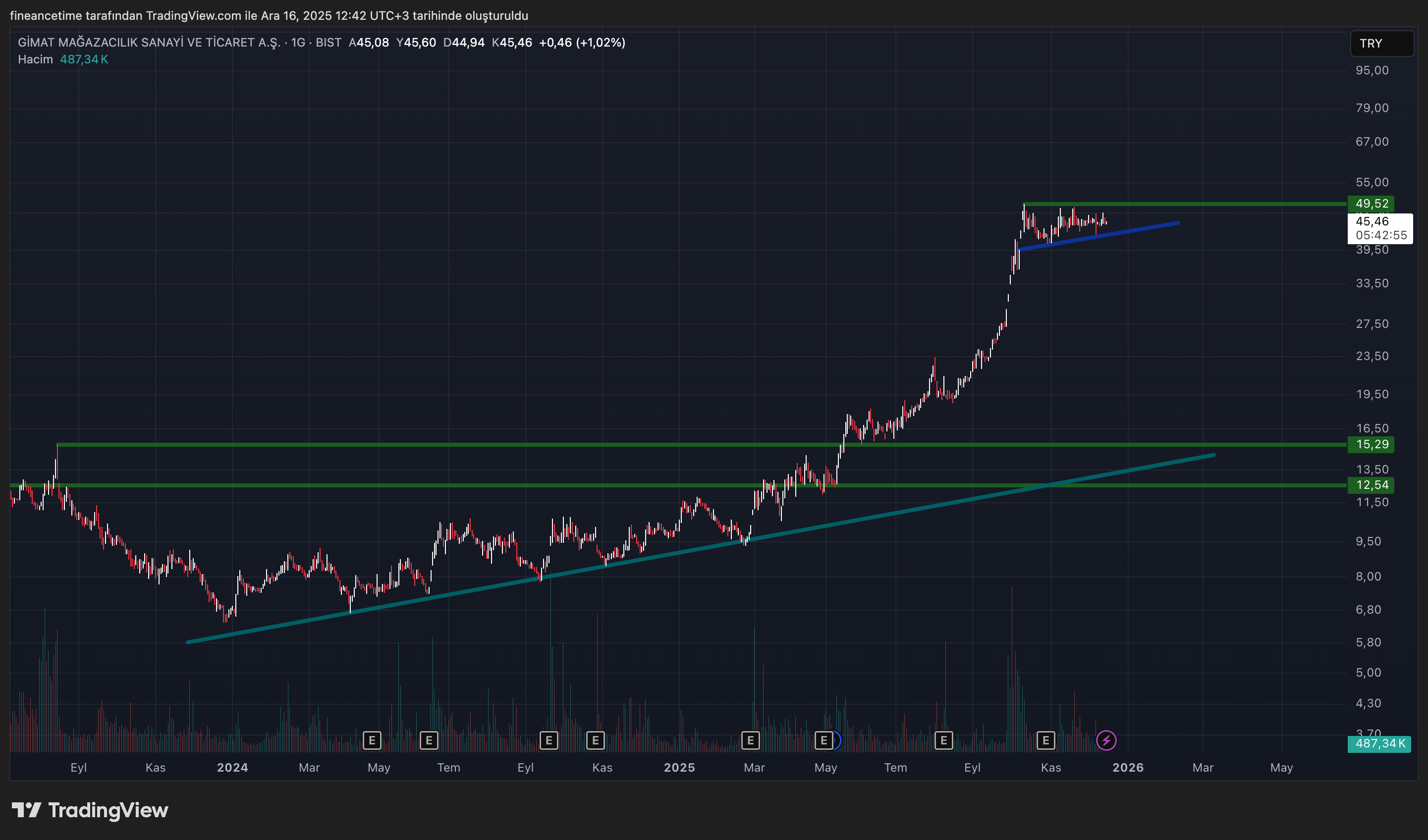Click the earnings E marker near Eyl 2024

tap(549, 740)
